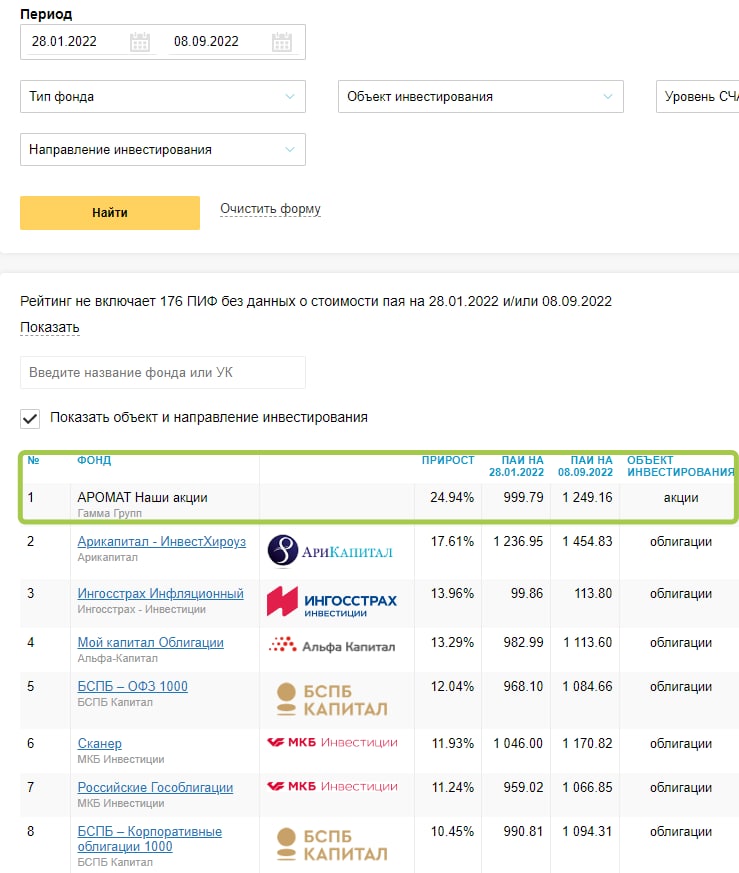The width and height of the screenshot is (739, 873).
Task: Click the МКБ Инвестиции logo in row 6
Action: pos(331,742)
